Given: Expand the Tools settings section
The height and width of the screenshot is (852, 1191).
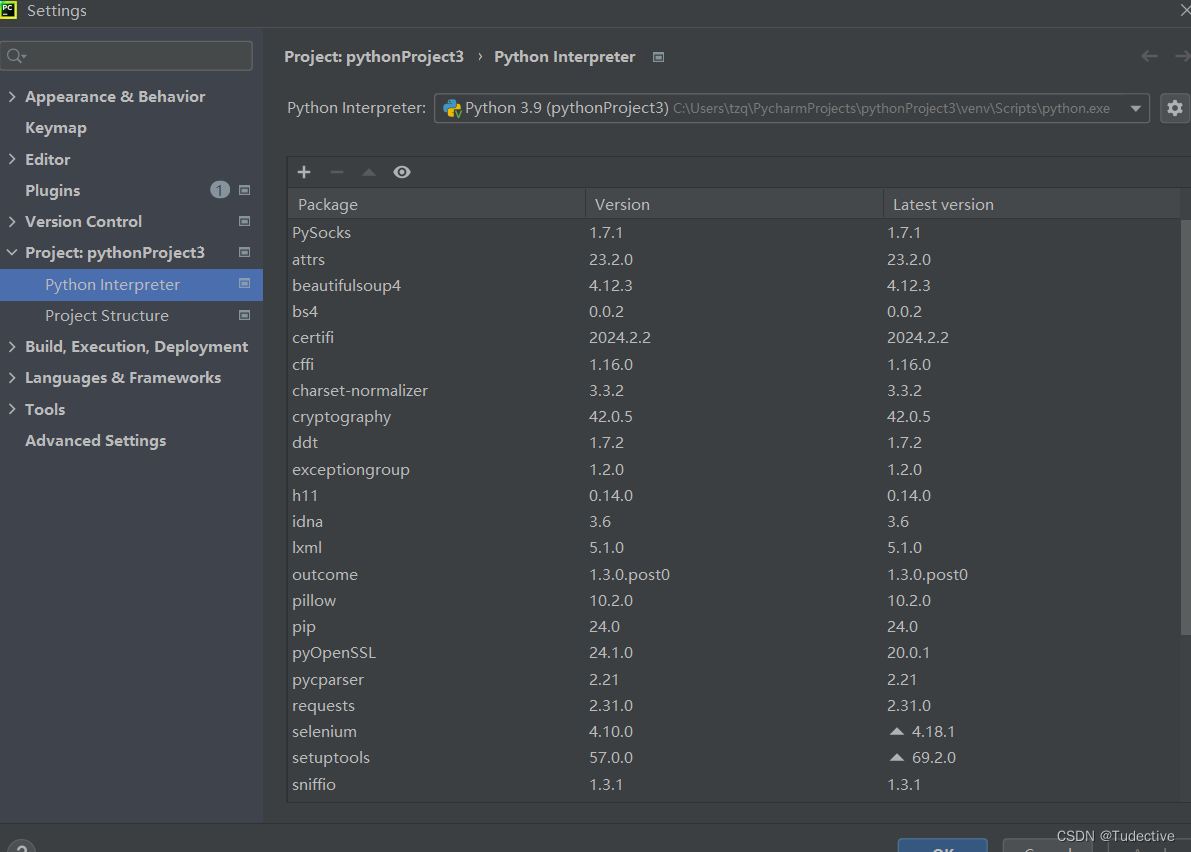Looking at the screenshot, I should [11, 409].
